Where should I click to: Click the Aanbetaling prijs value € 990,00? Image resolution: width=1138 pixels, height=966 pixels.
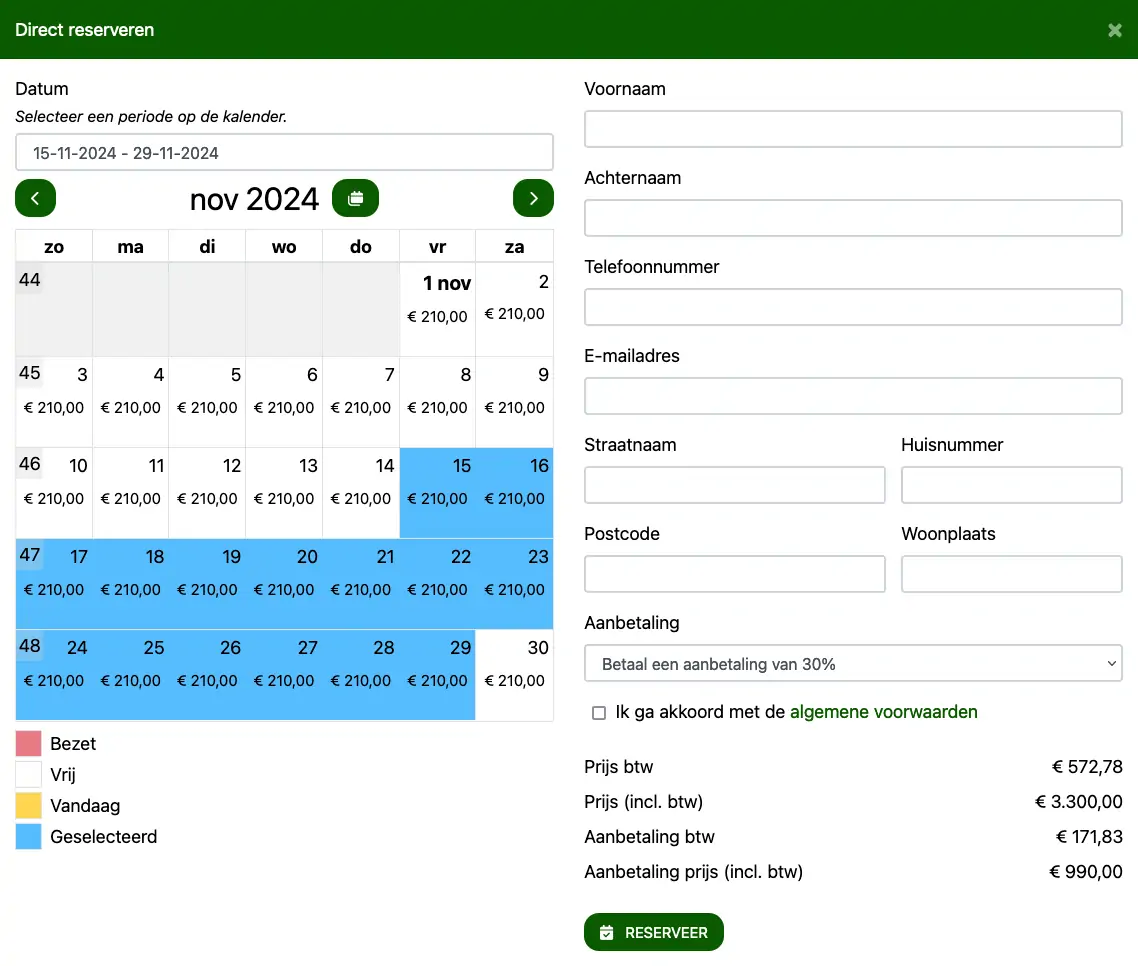[1086, 872]
